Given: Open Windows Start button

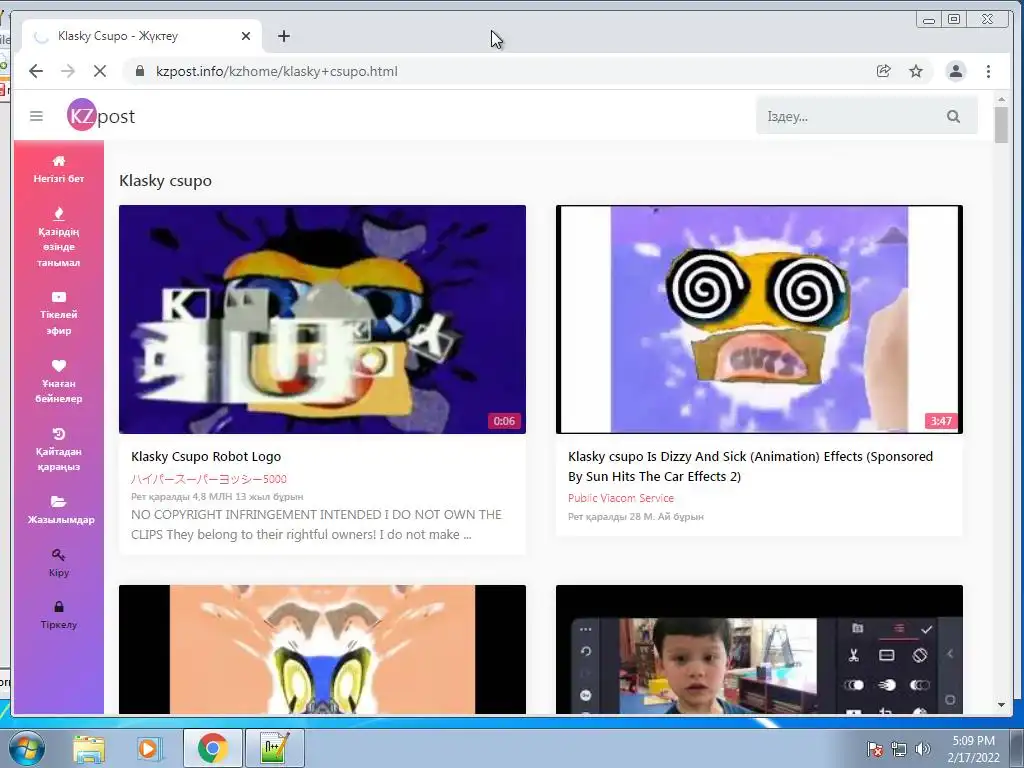Looking at the screenshot, I should 26,748.
